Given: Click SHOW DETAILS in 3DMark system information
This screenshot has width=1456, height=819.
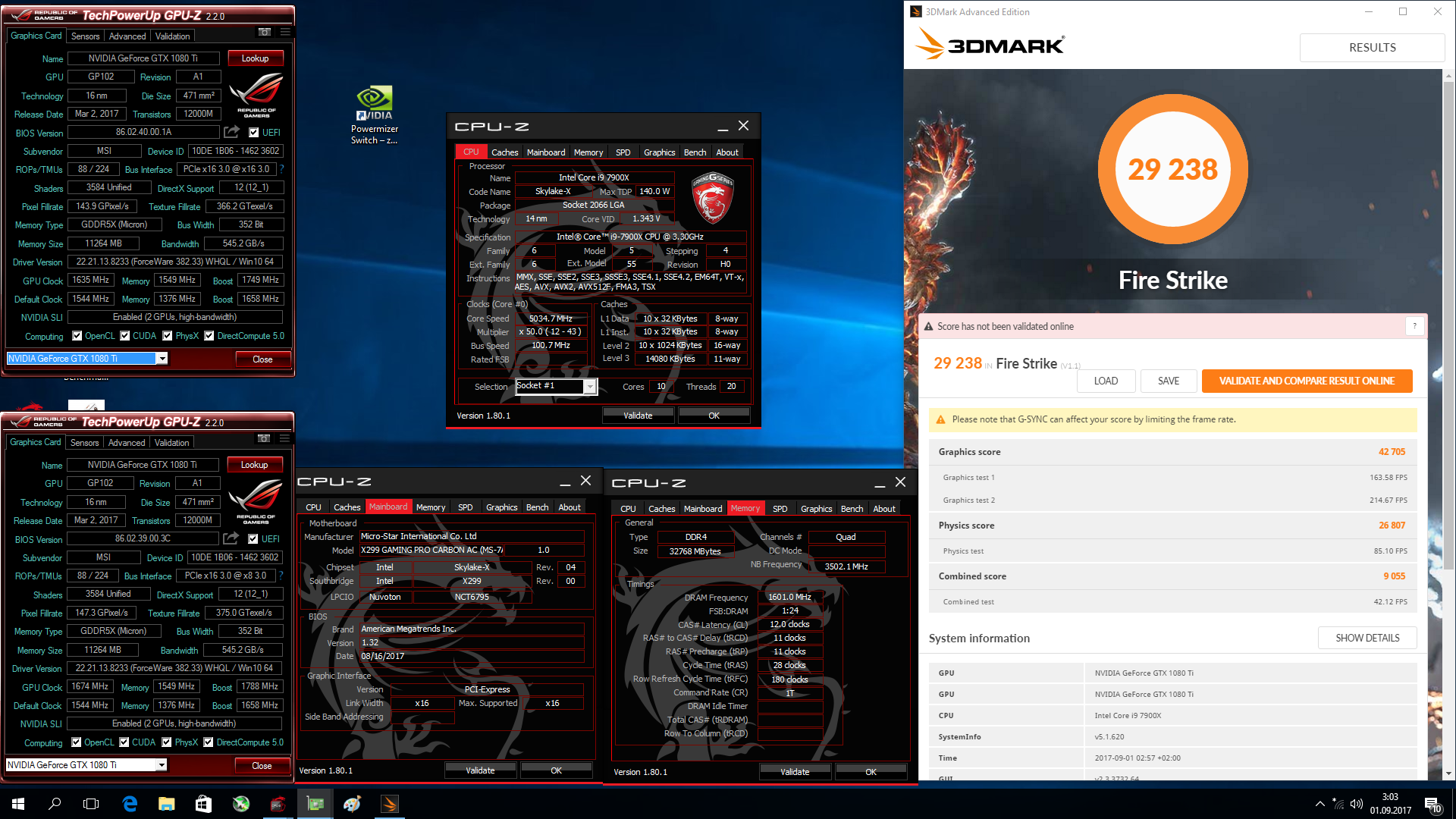Looking at the screenshot, I should coord(1367,638).
